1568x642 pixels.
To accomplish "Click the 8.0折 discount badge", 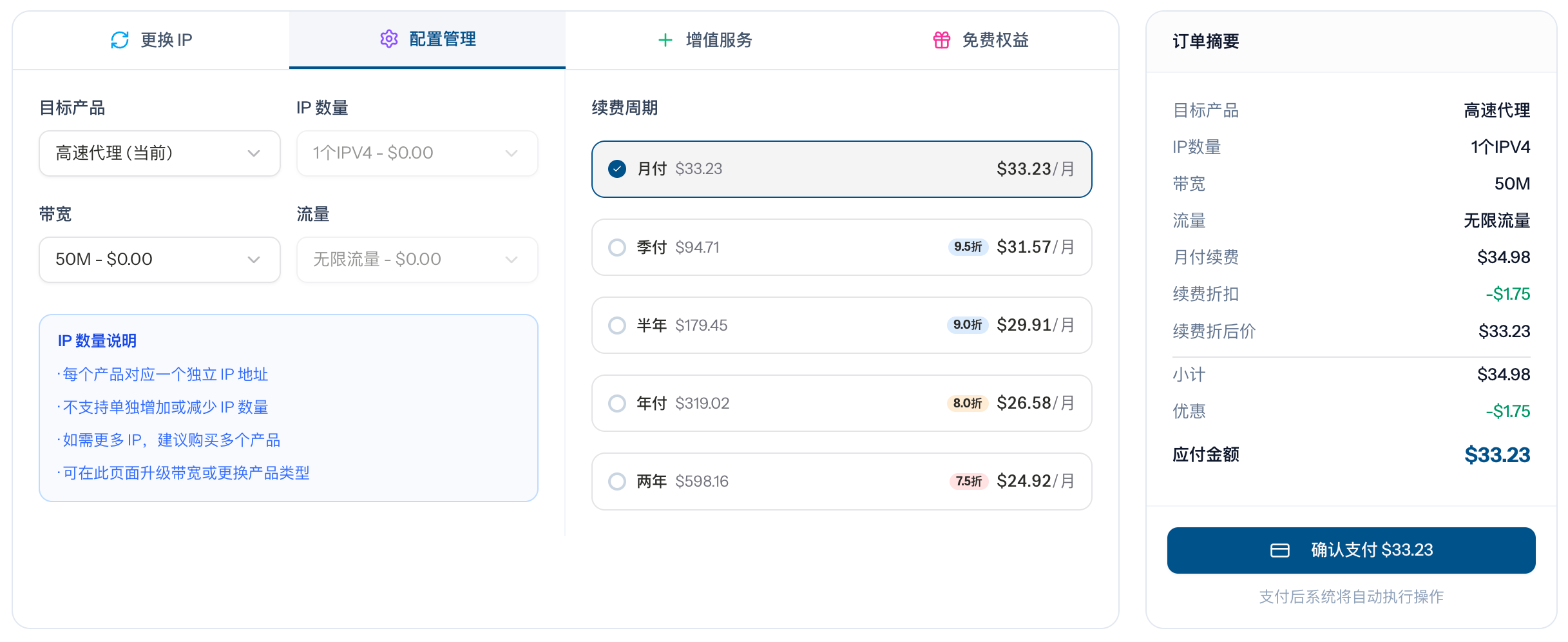I will click(968, 403).
